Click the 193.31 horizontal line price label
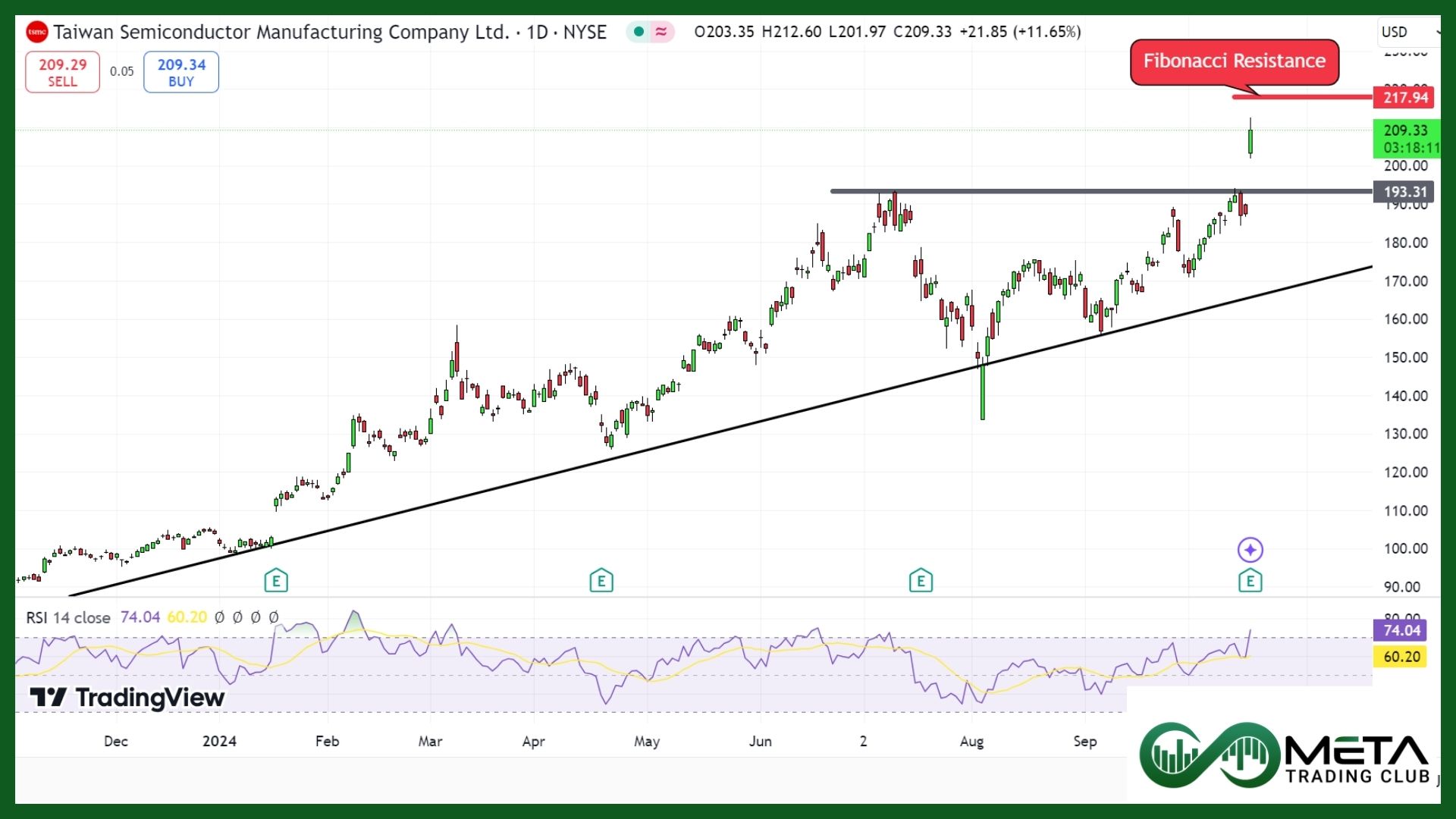The width and height of the screenshot is (1456, 819). 1404,192
